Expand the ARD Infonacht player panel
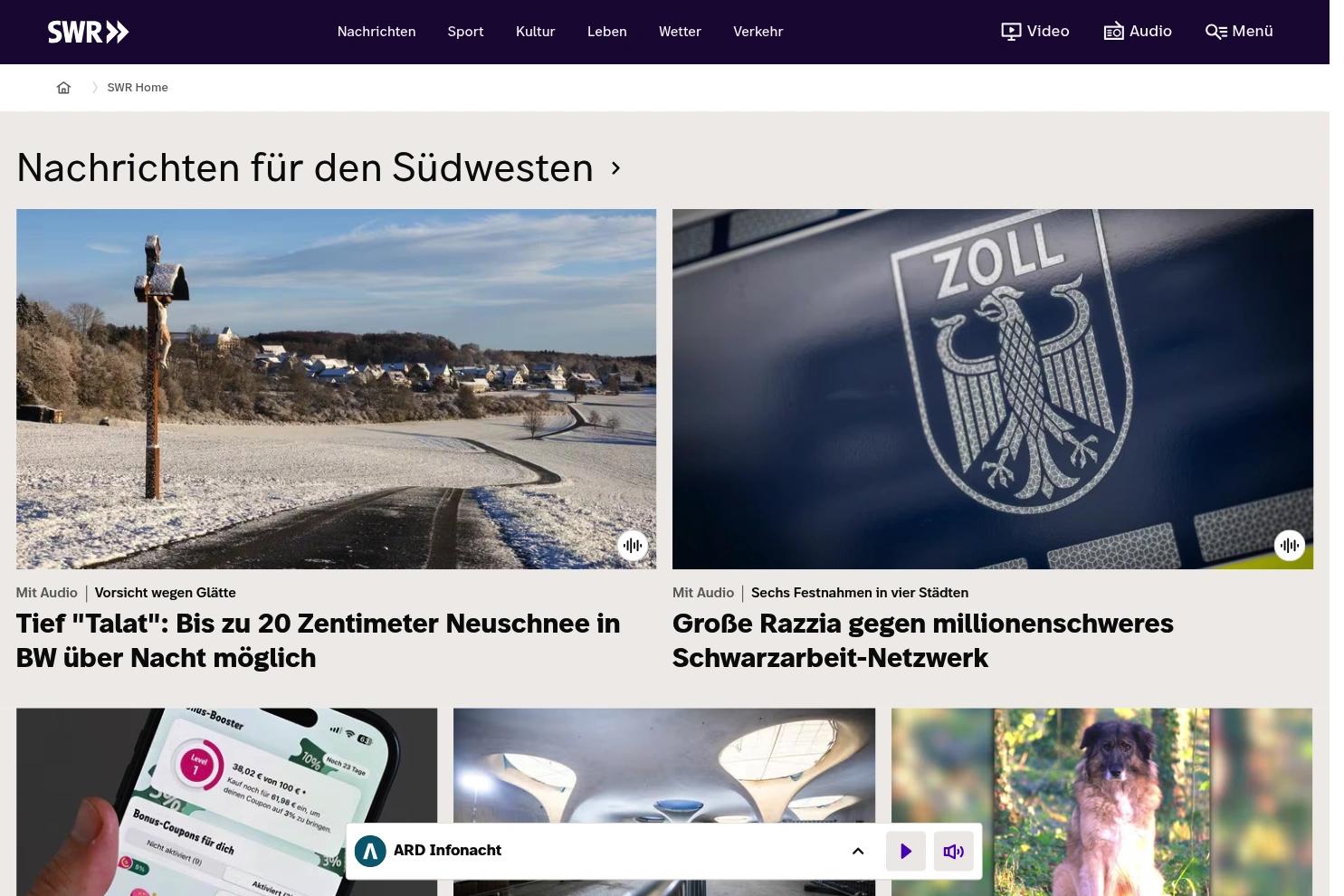 [x=858, y=852]
